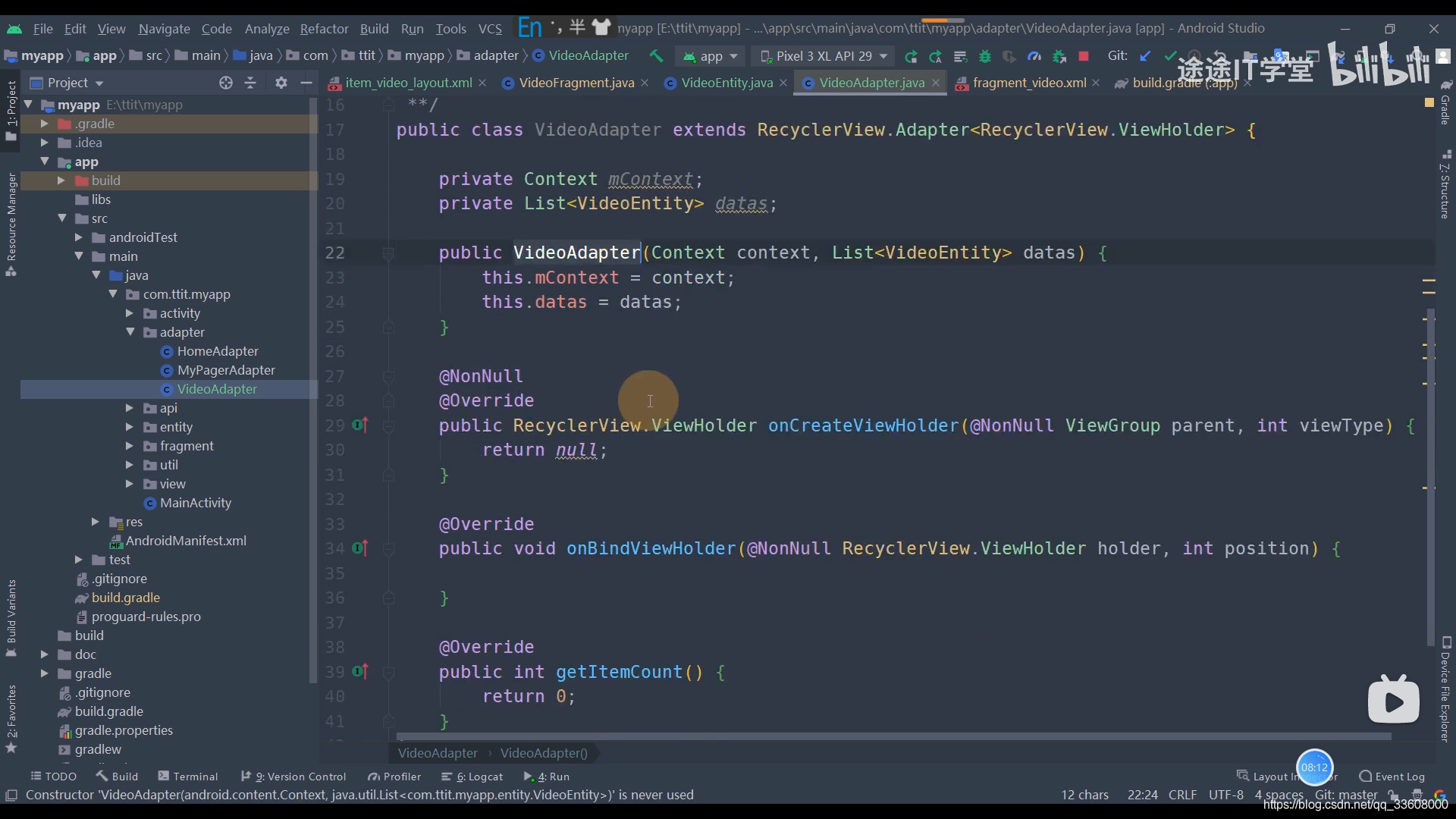Open the Gradle side tool window
Image resolution: width=1456 pixels, height=819 pixels.
click(1445, 102)
